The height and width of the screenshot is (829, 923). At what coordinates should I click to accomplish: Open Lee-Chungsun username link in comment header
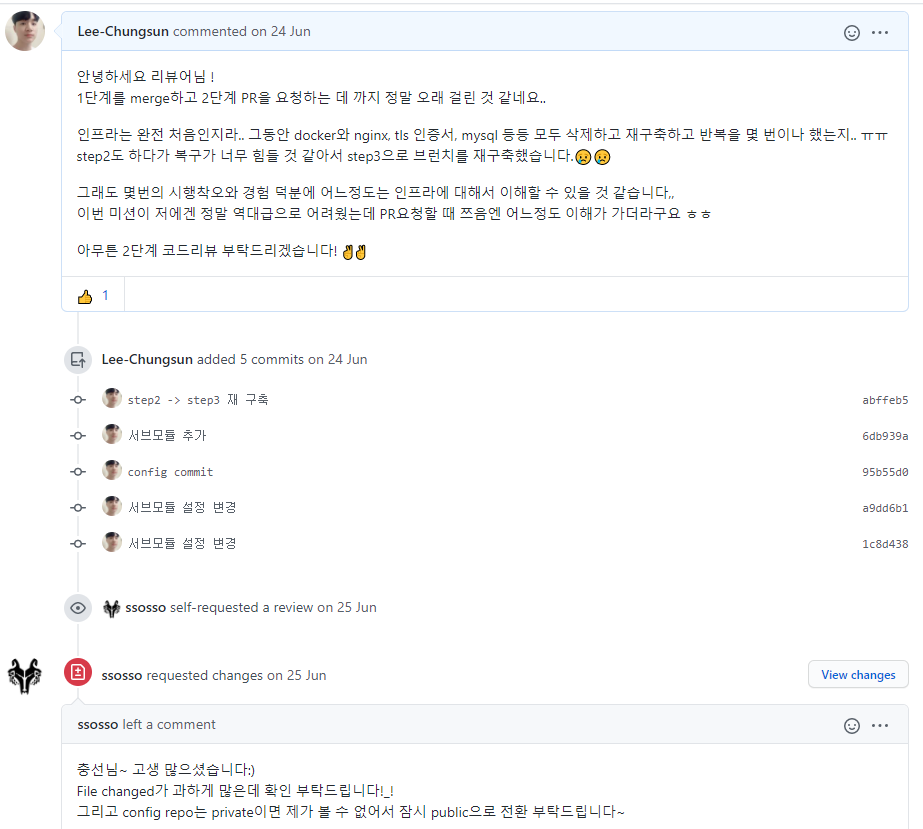click(x=123, y=32)
